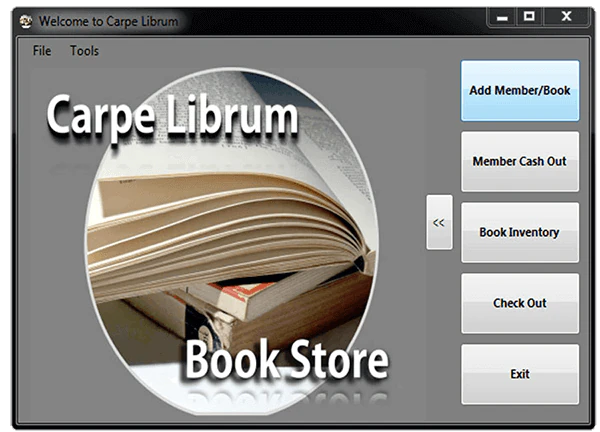This screenshot has height=432, width=600.
Task: Click the Add Member/Book button
Action: [x=520, y=91]
